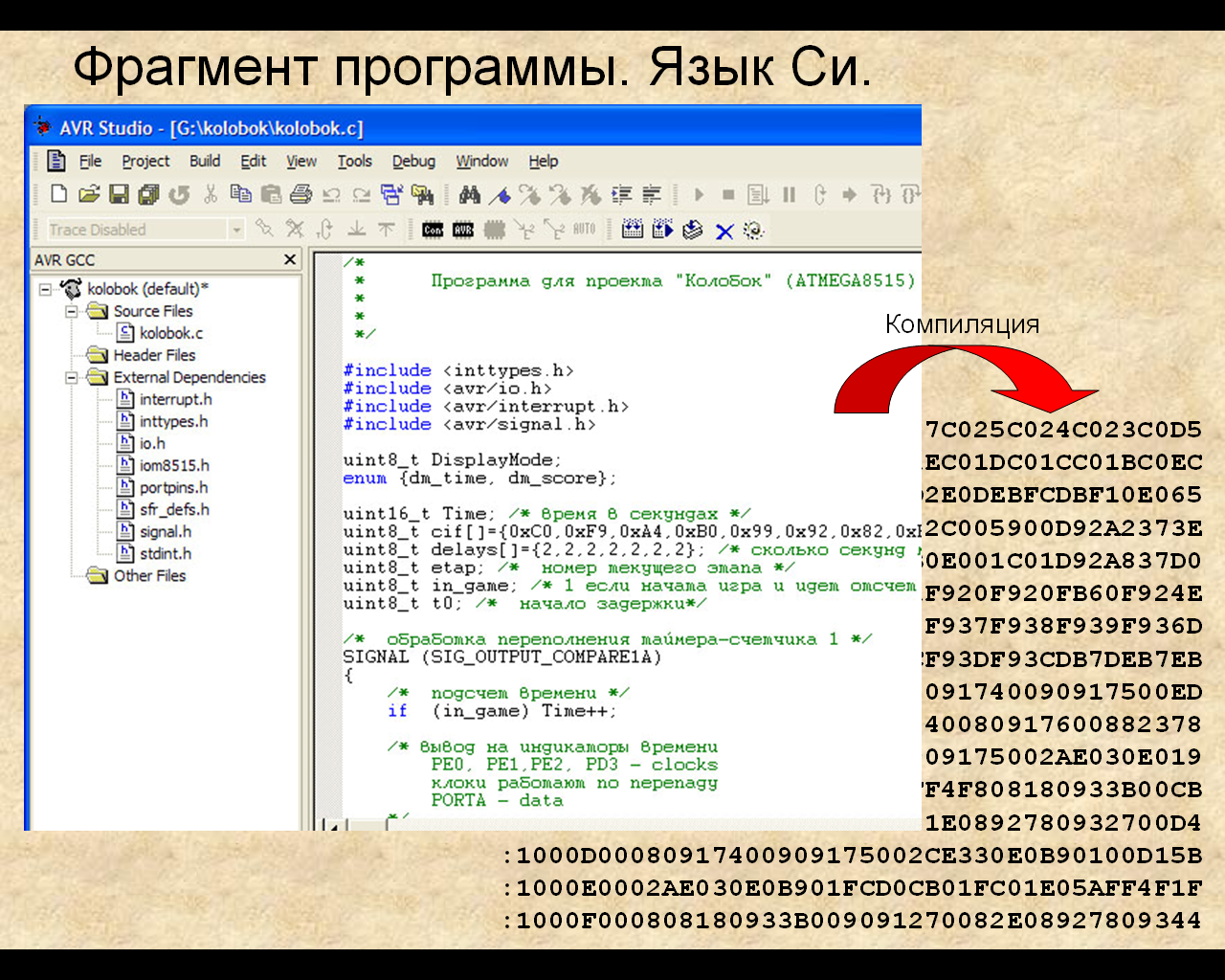Open the View menu
This screenshot has width=1225, height=980.
(x=301, y=161)
